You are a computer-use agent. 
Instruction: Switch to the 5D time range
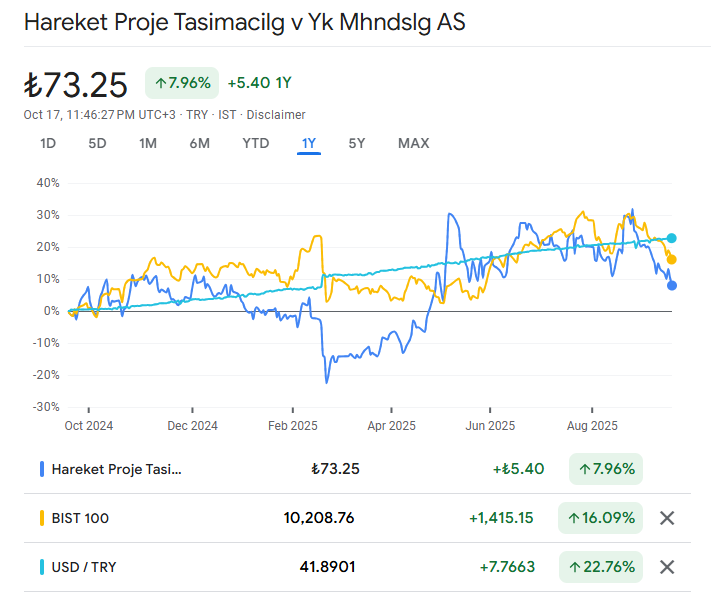(x=97, y=143)
